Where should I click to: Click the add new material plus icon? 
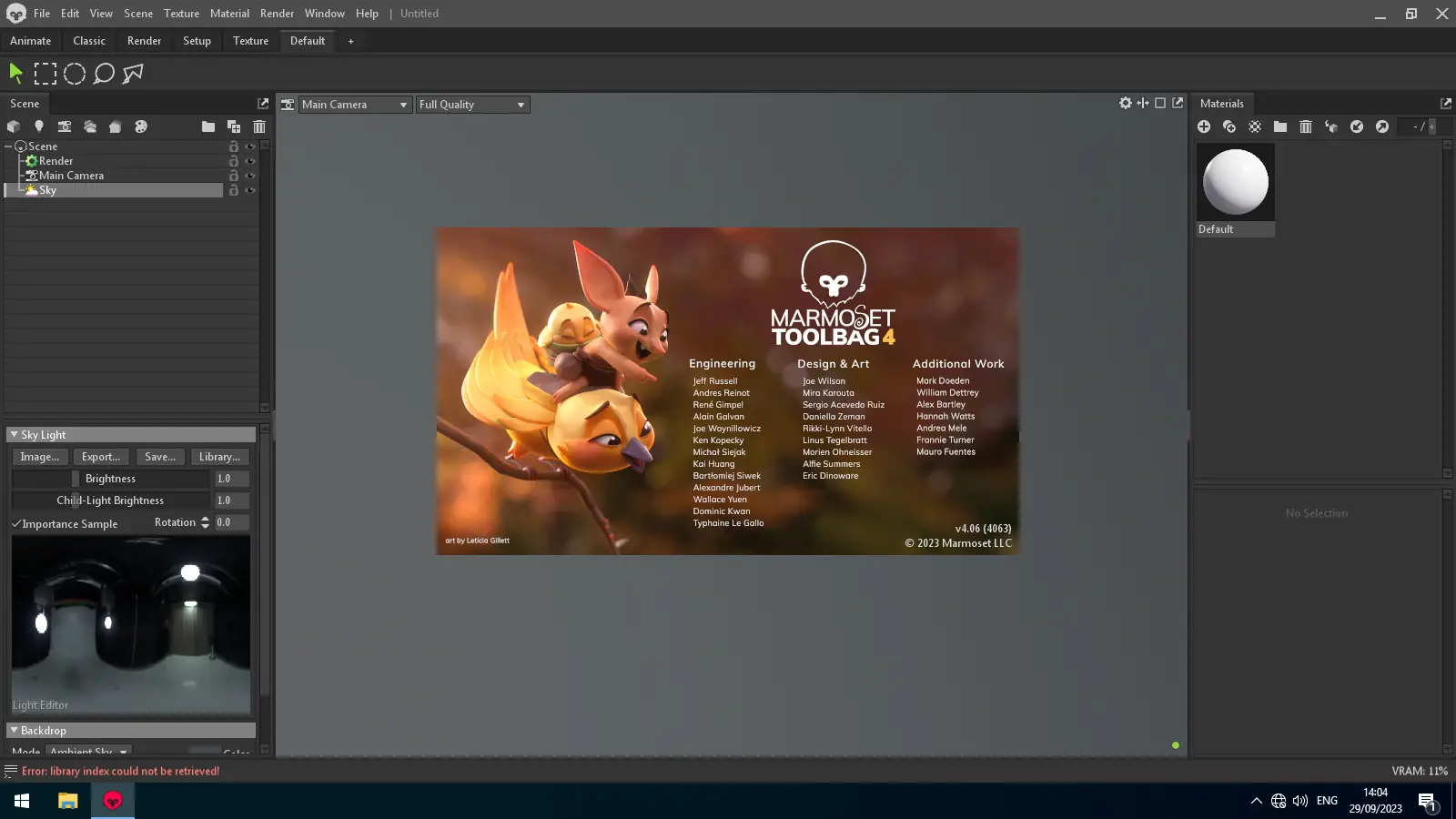point(1204,126)
